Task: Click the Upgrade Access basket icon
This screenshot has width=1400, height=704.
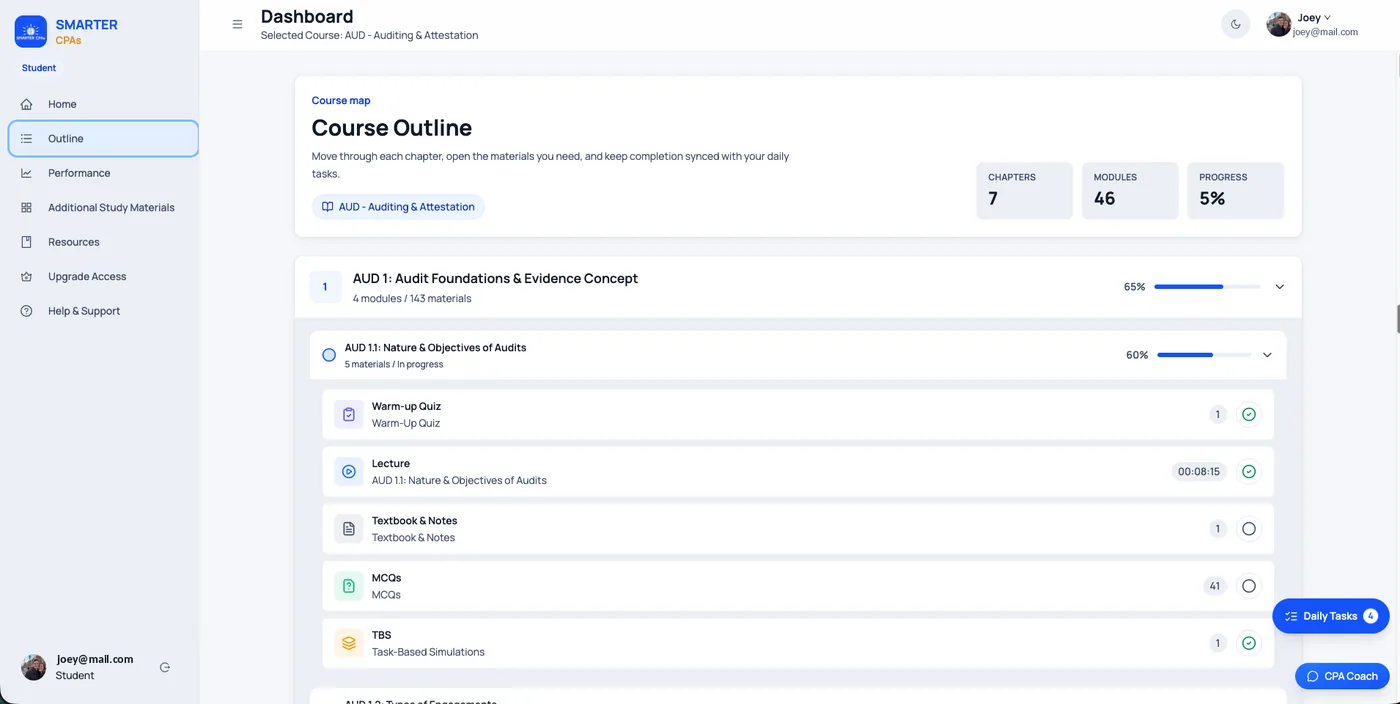Action: click(27, 277)
